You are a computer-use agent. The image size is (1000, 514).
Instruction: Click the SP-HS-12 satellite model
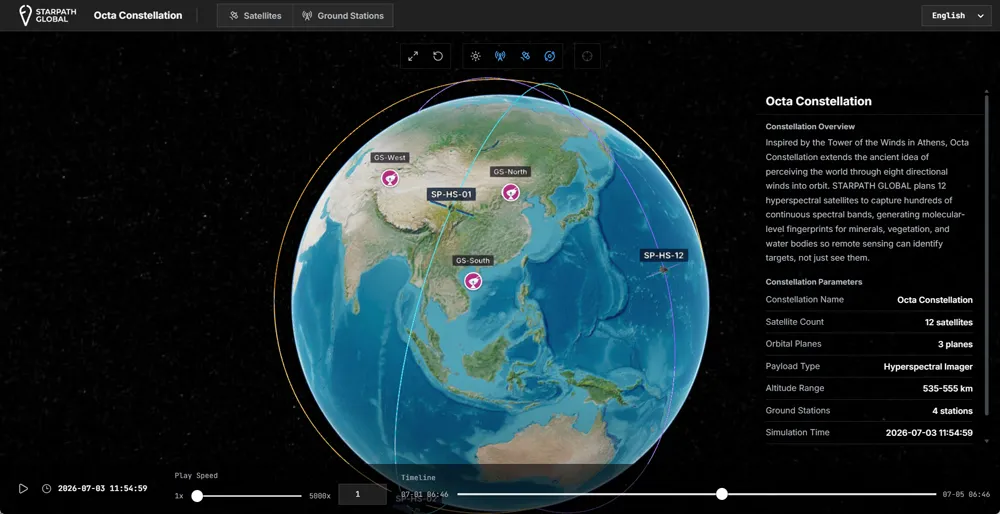point(663,270)
